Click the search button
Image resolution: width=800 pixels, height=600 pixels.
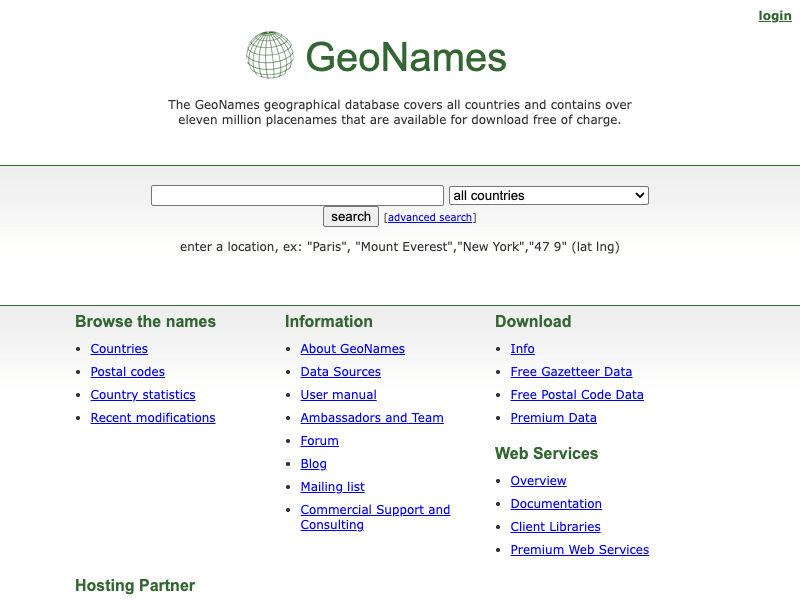[x=351, y=217]
